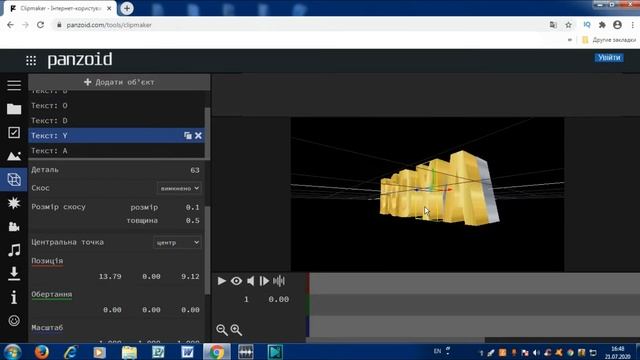Screen dimensions: 640x360
Task: Select the 3D objects cube icon
Action: 14,180
